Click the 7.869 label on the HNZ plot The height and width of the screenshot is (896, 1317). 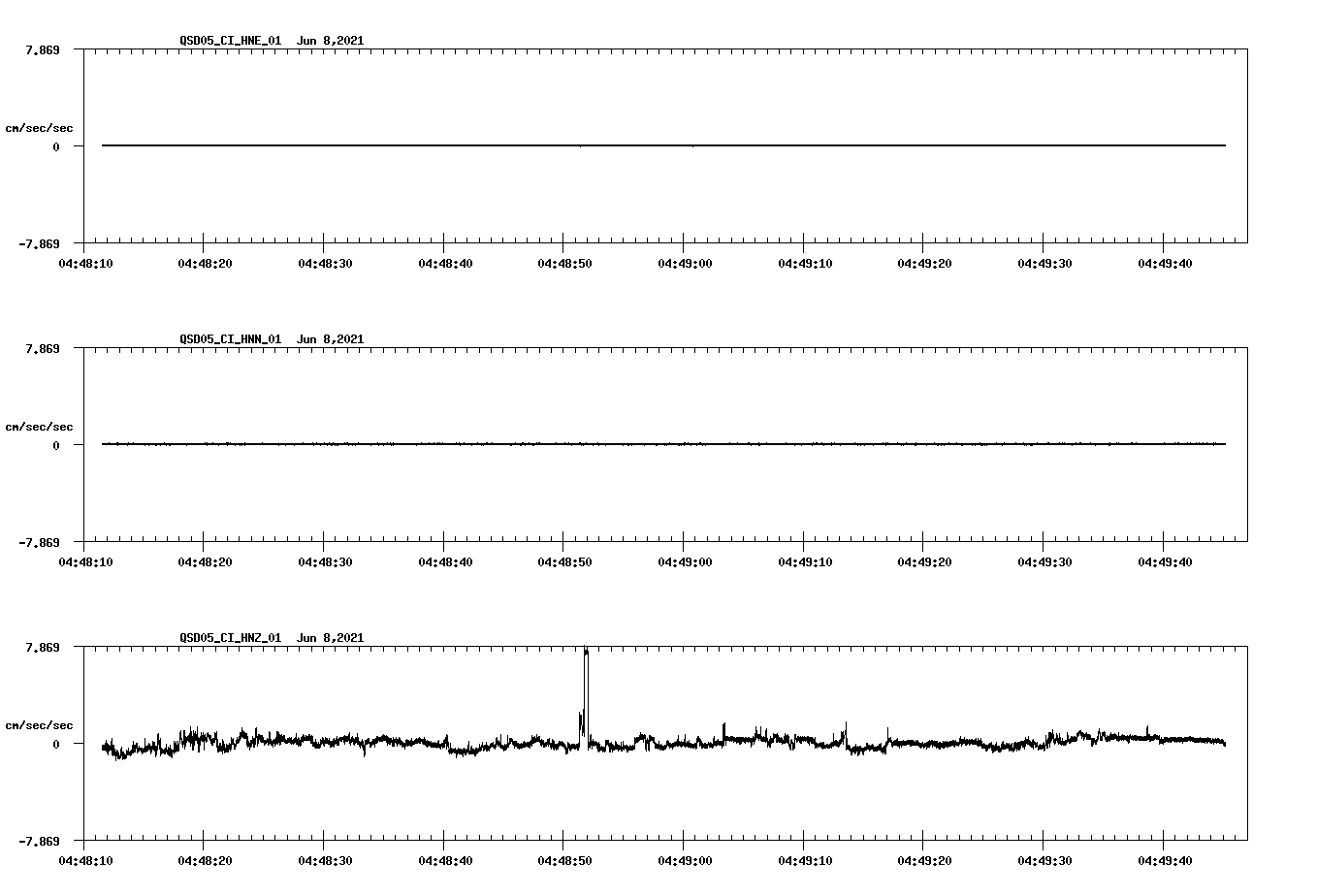point(43,647)
